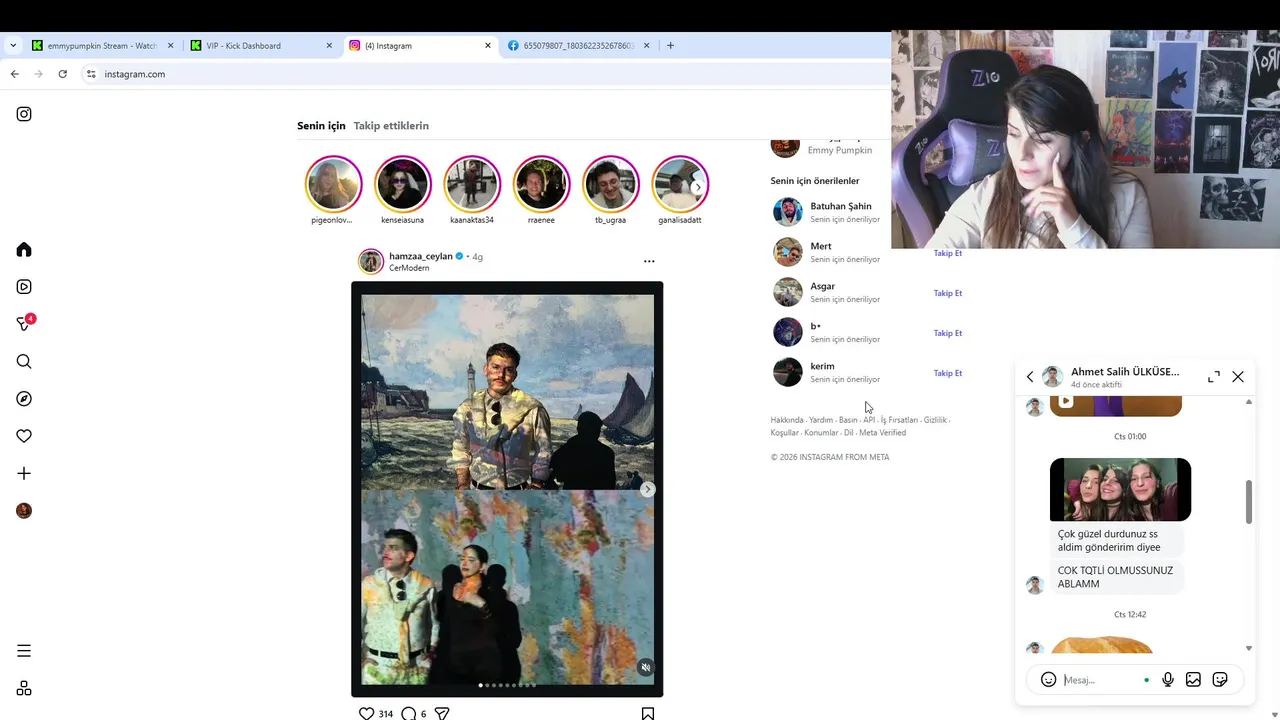Screen dimensions: 1280x720
Task: Open three-dot post options menu
Action: click(x=649, y=261)
